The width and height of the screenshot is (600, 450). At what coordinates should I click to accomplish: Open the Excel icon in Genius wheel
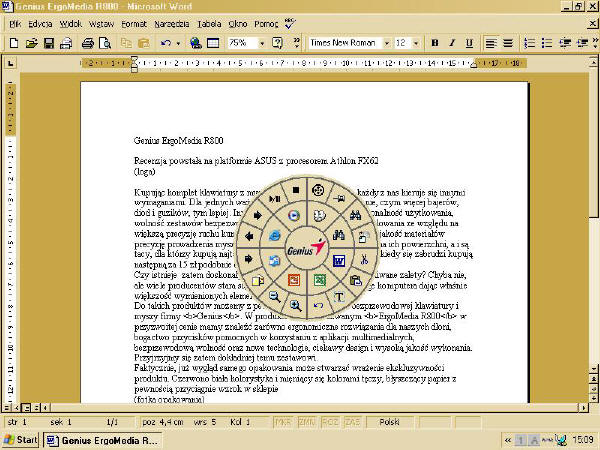click(320, 280)
